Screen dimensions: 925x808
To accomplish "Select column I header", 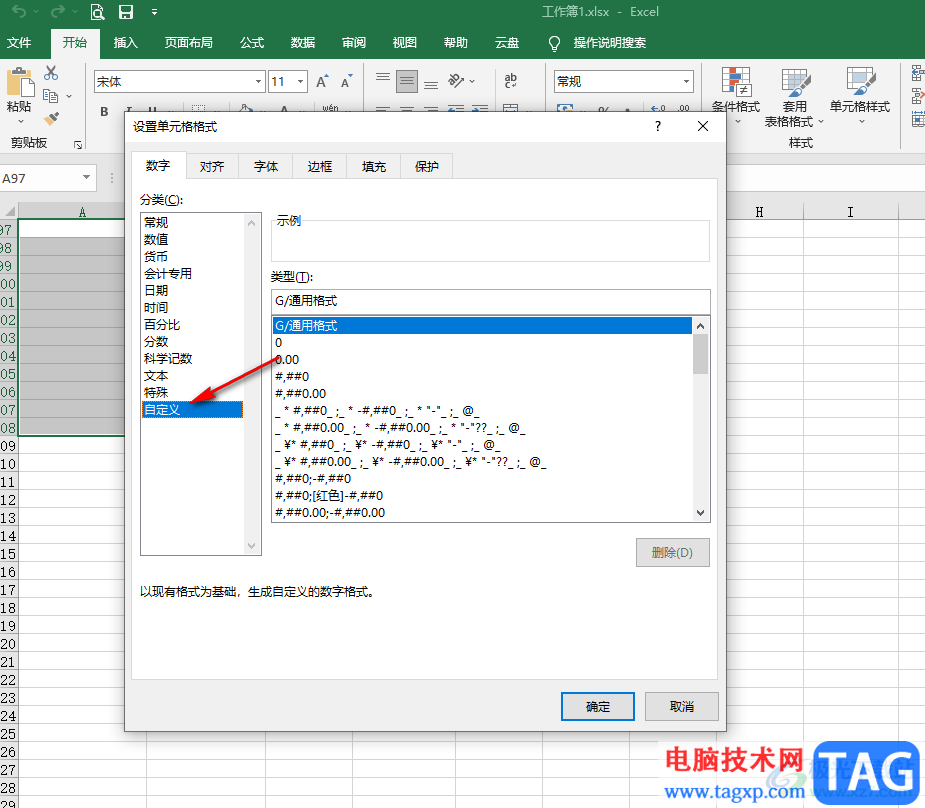I will (850, 212).
